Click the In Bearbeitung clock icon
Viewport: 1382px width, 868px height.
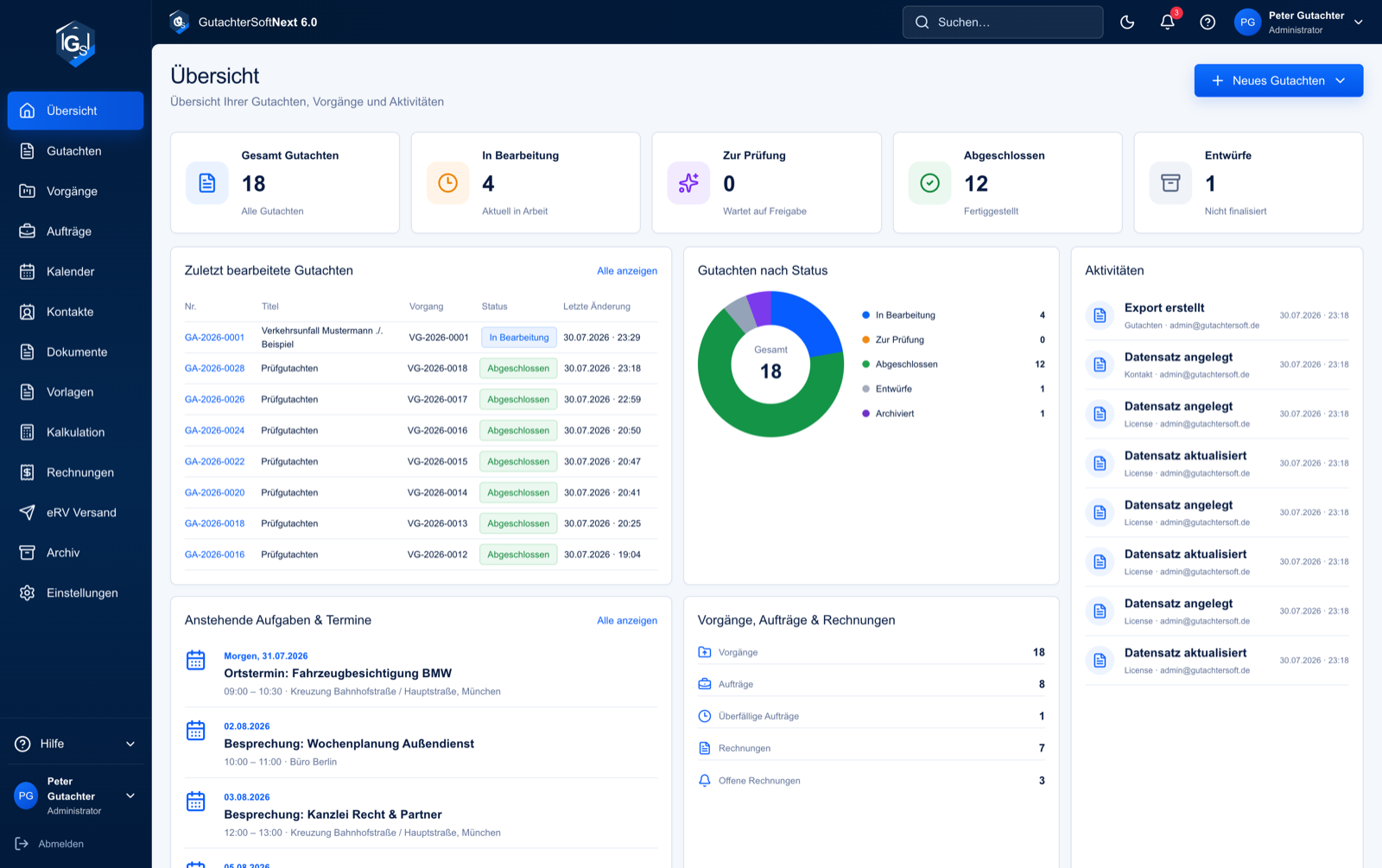[x=448, y=183]
